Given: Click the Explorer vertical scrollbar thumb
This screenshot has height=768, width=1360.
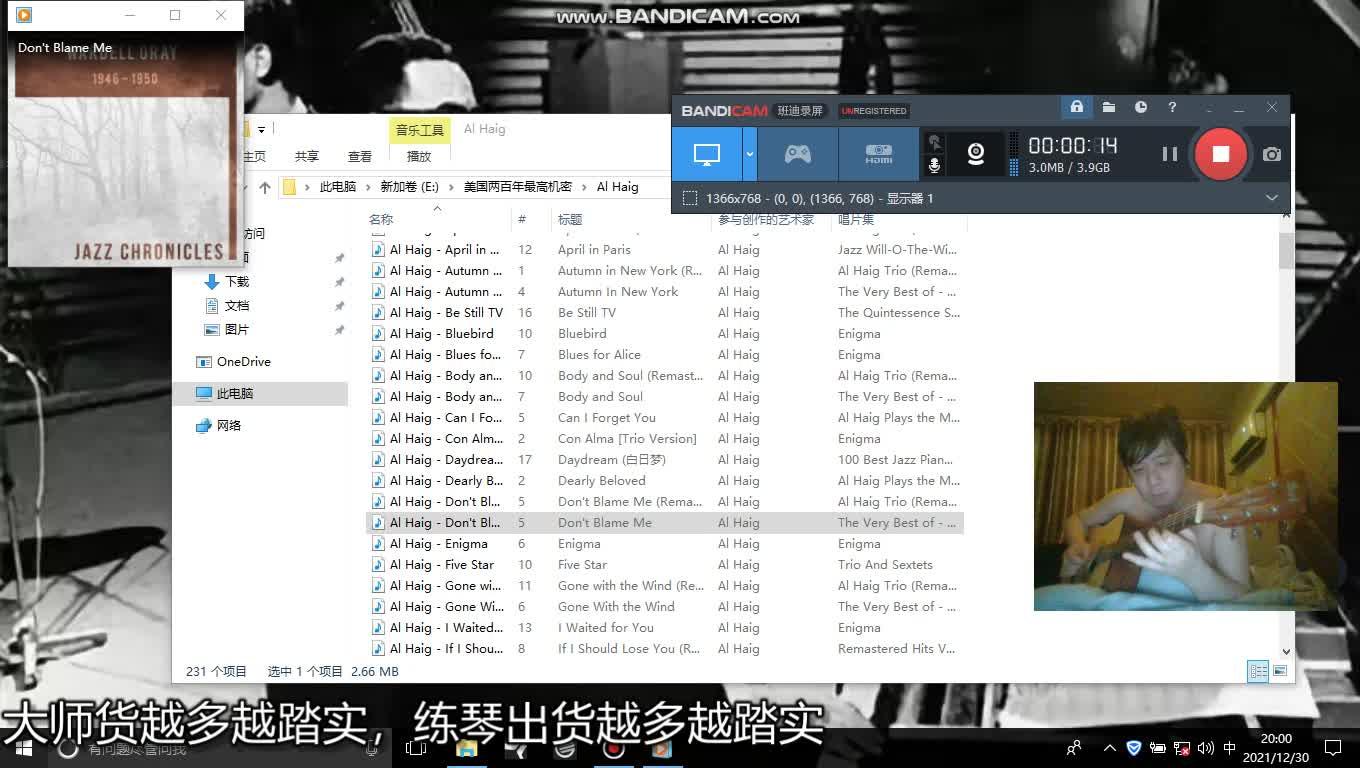Looking at the screenshot, I should 1286,252.
